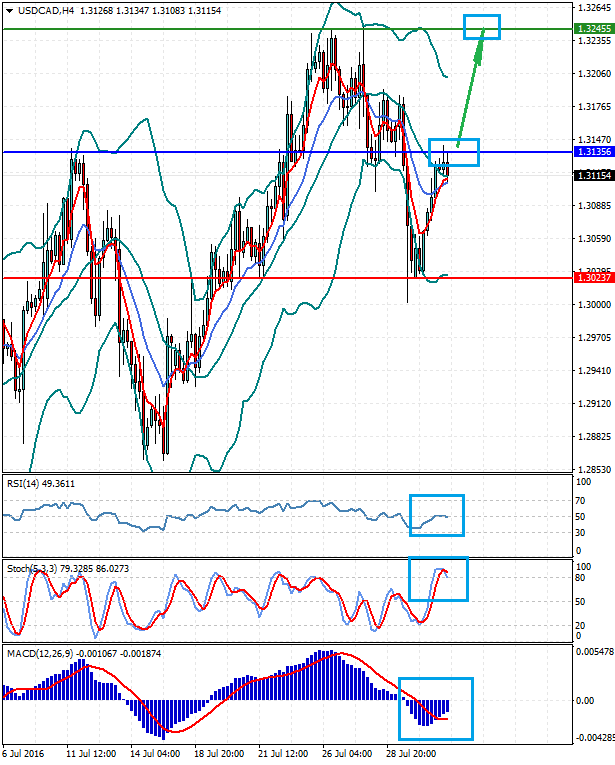615x765 pixels.
Task: Select the highlighted box in RSI panel
Action: (437, 515)
